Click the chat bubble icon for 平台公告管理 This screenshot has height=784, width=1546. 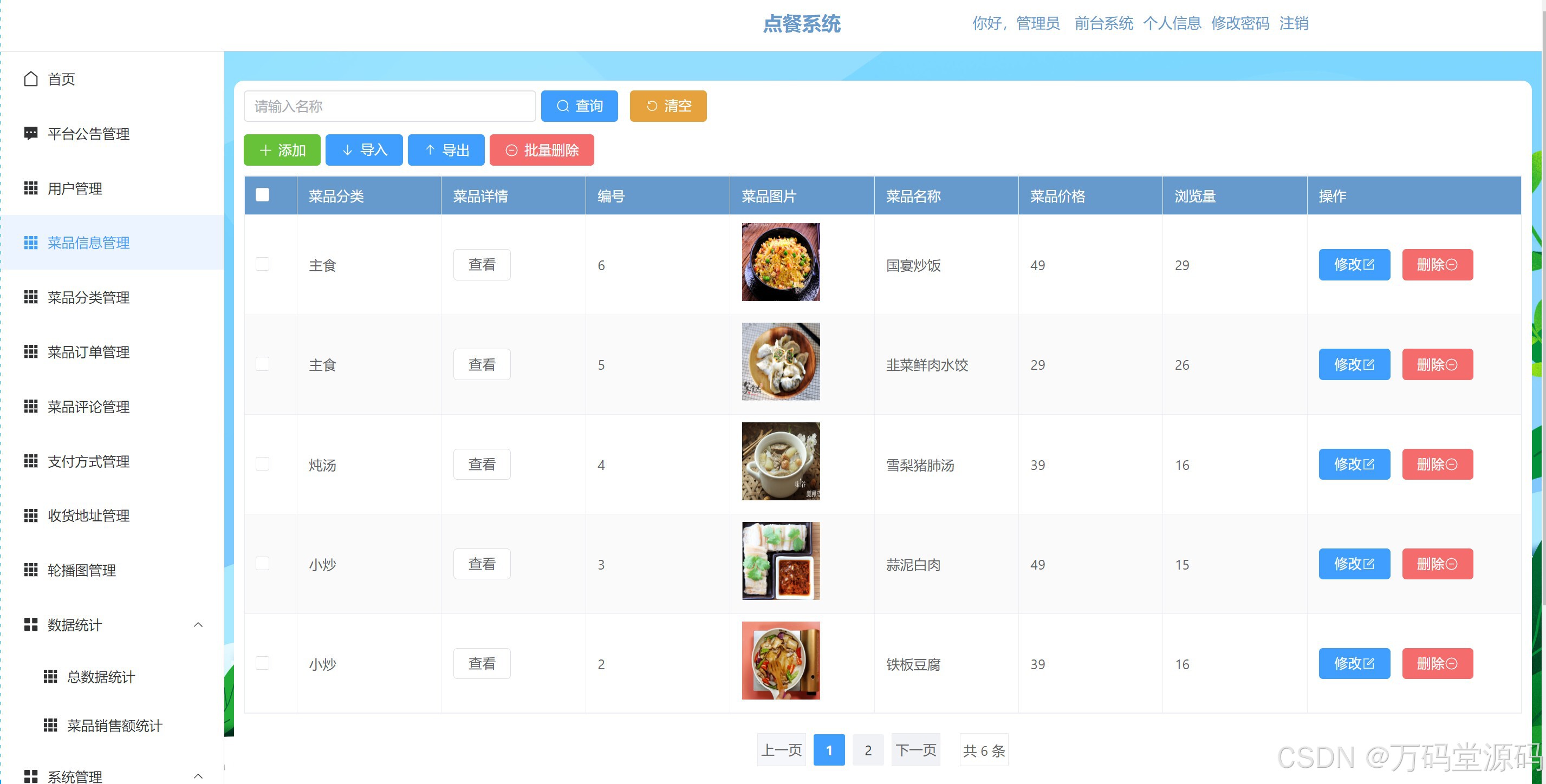pos(31,133)
